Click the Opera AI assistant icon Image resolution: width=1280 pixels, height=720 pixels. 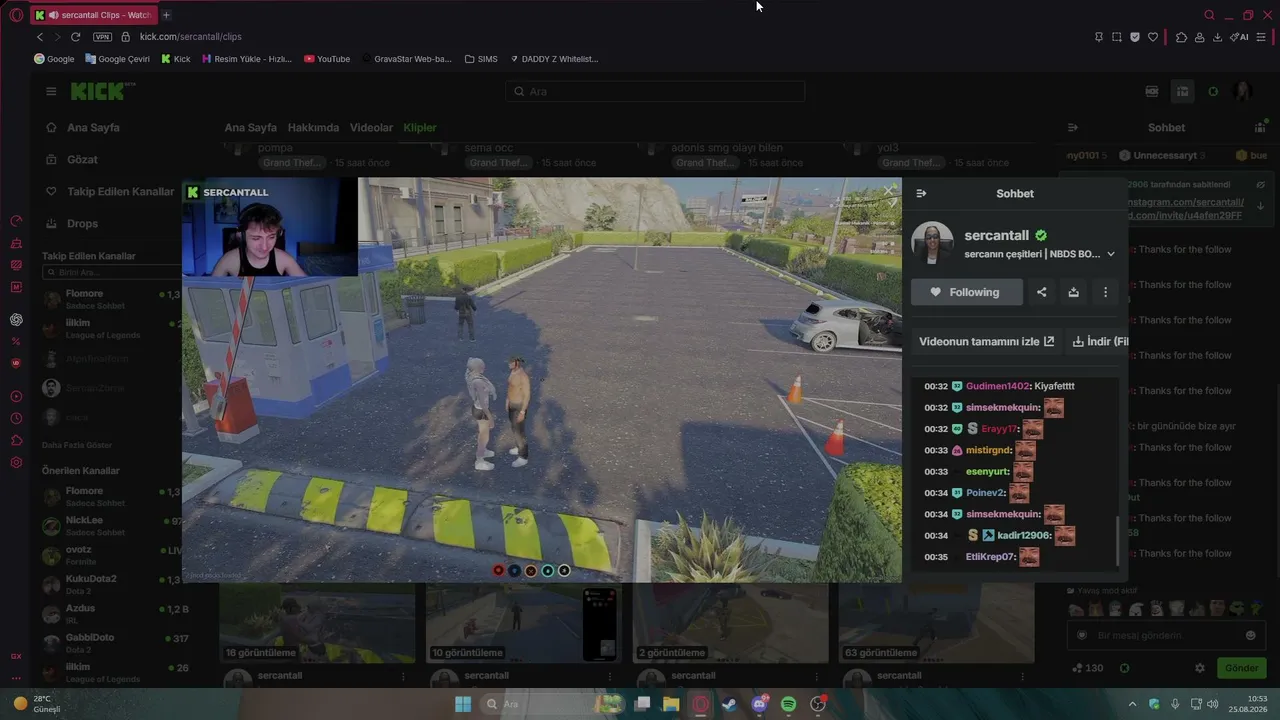point(1239,37)
